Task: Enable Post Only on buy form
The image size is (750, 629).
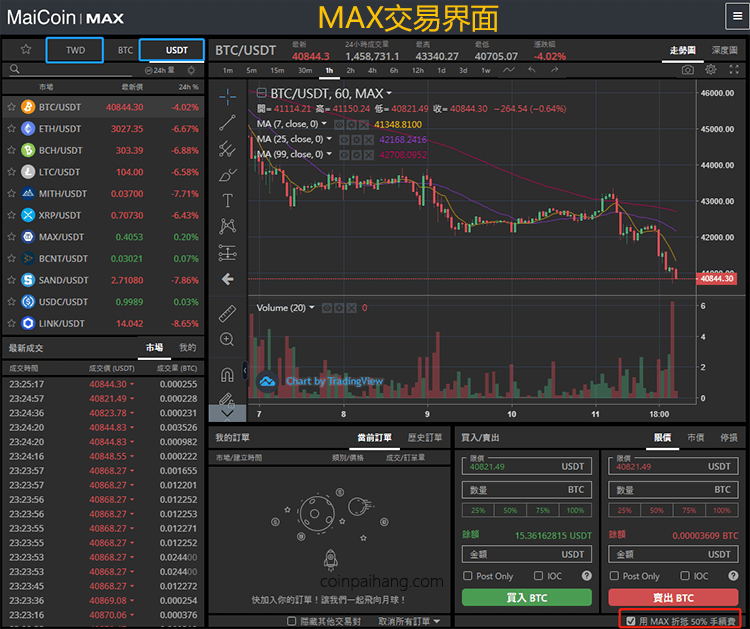Action: 468,575
